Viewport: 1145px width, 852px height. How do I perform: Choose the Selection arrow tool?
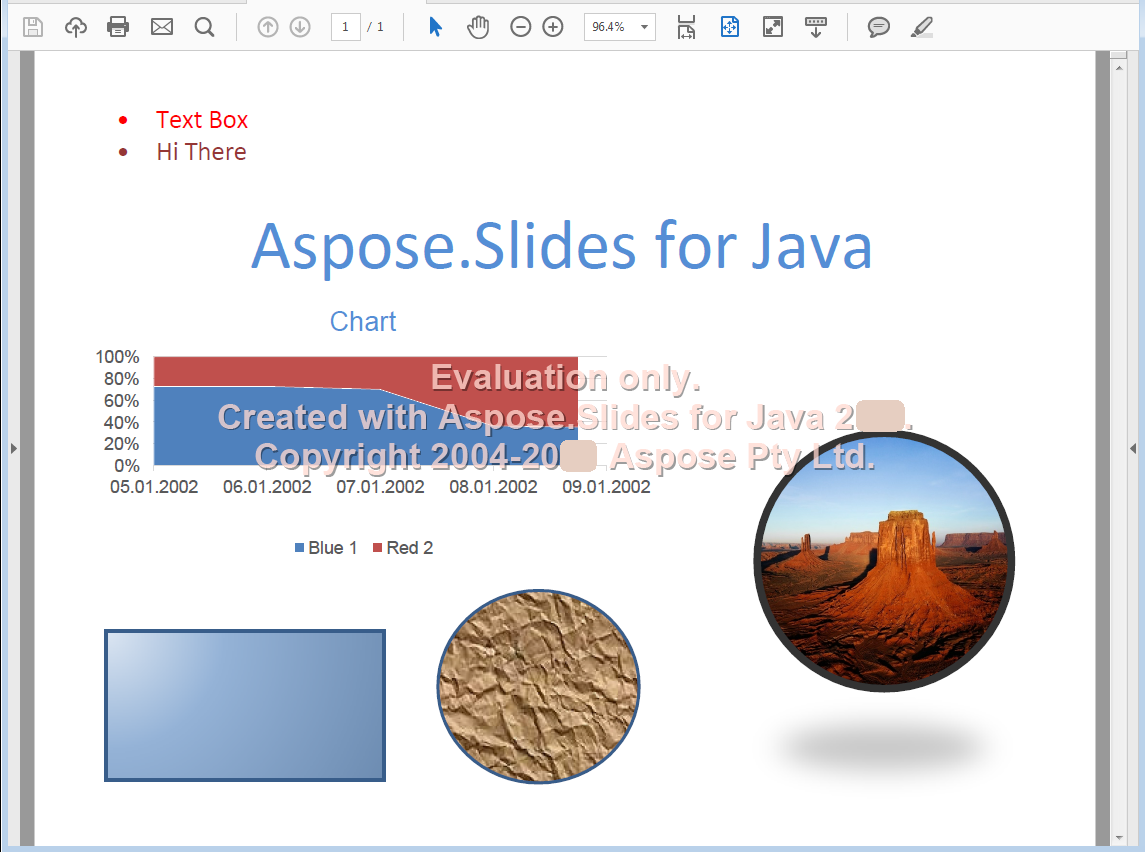[x=435, y=27]
